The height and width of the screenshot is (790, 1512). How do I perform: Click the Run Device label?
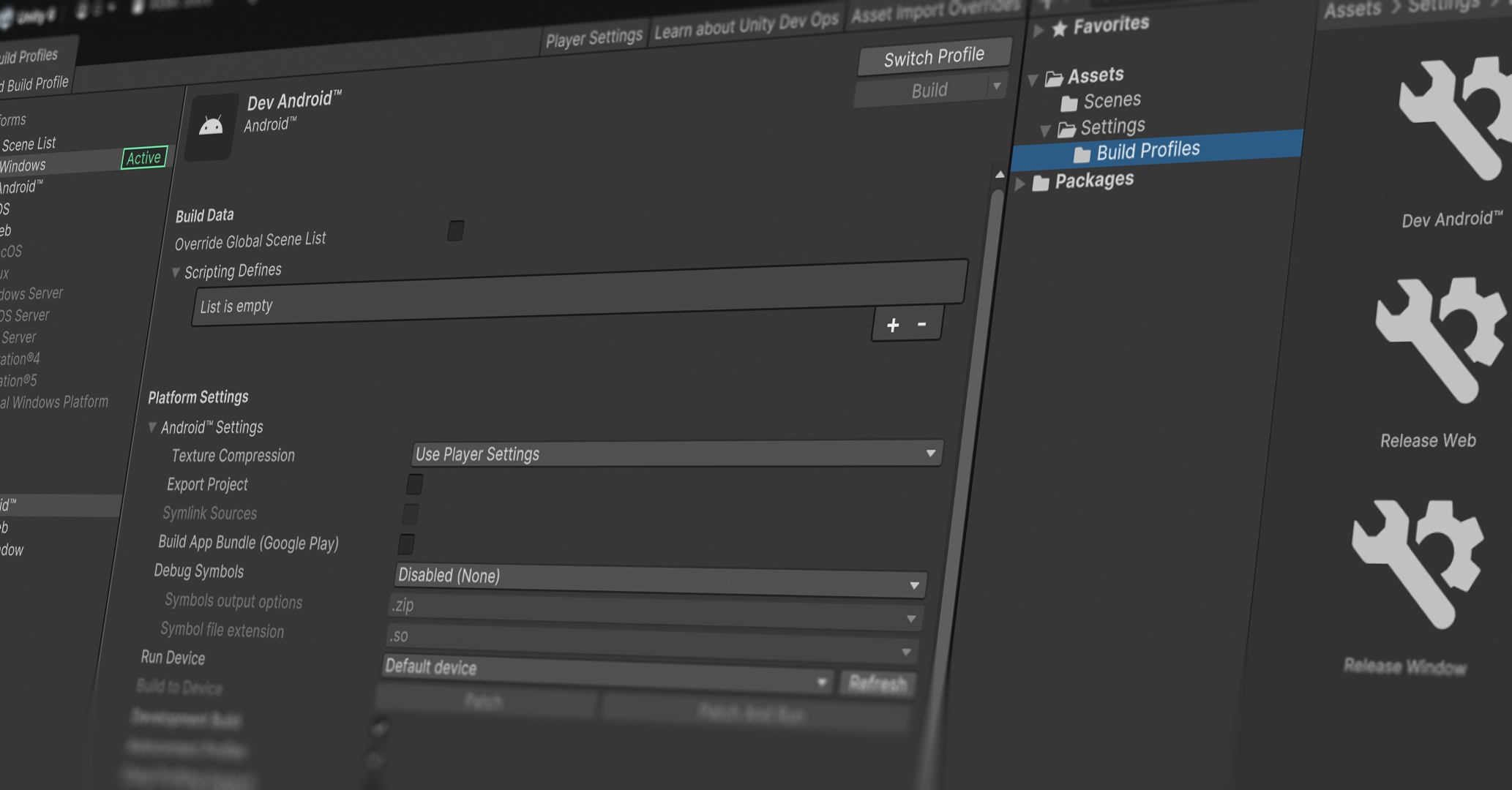[x=173, y=657]
